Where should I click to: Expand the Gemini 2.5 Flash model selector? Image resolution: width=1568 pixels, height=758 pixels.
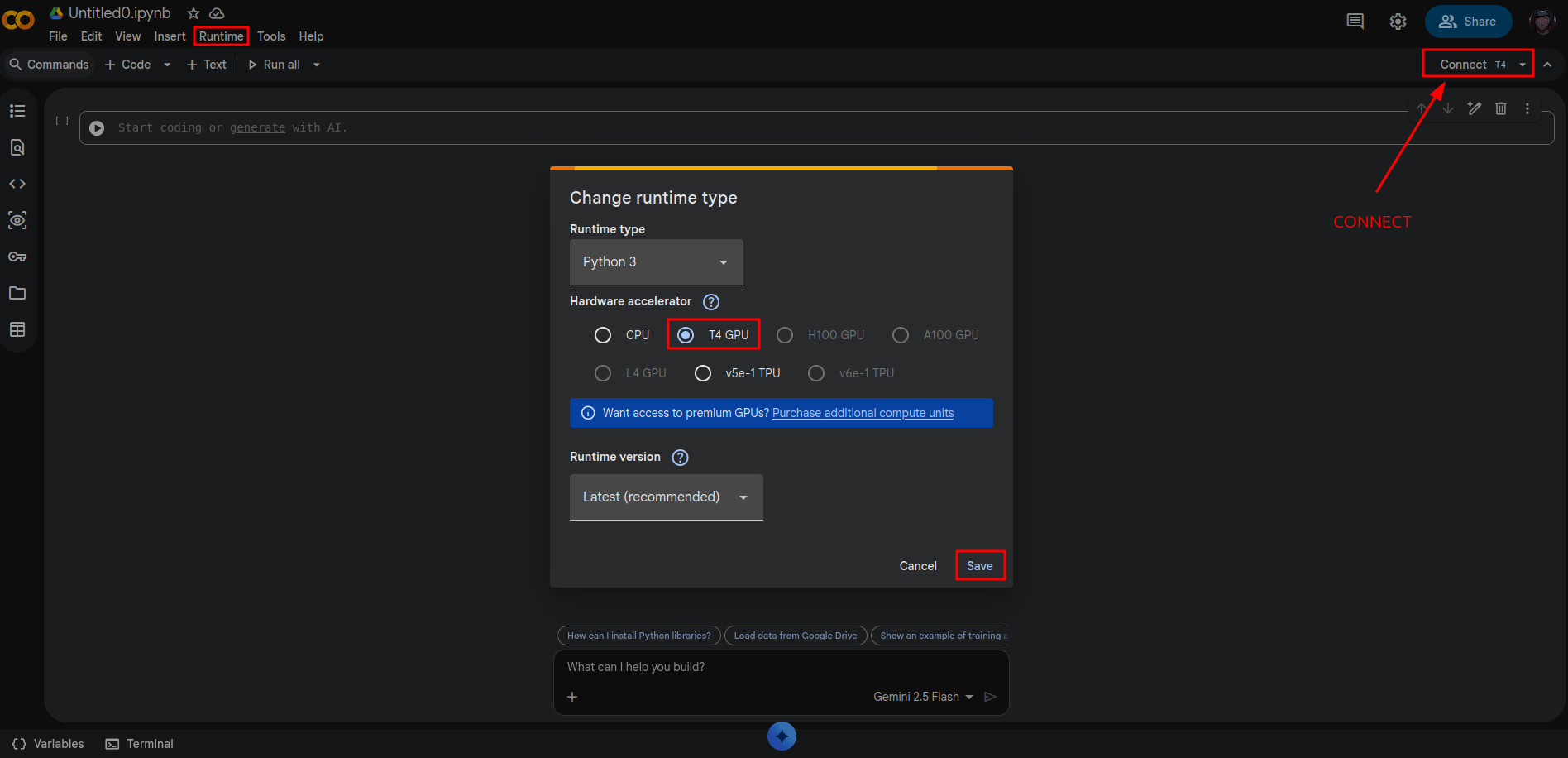pyautogui.click(x=923, y=697)
